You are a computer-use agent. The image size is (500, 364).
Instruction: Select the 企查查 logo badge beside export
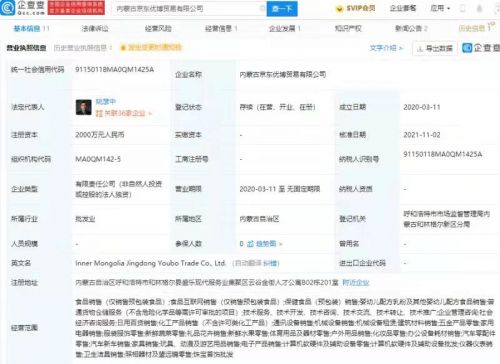click(x=481, y=48)
